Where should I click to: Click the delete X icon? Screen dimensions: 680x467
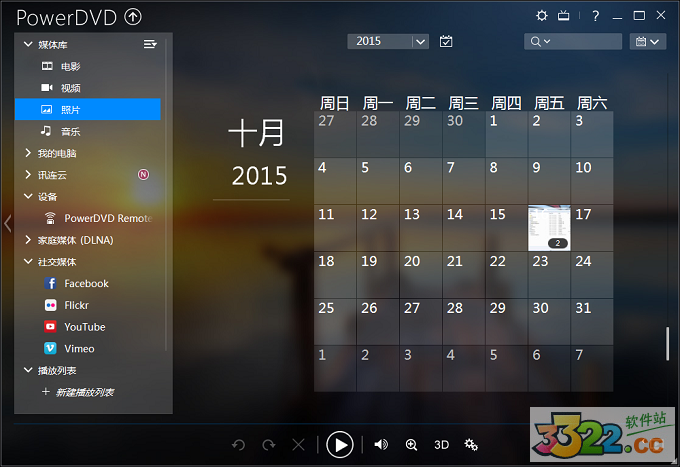pos(298,445)
